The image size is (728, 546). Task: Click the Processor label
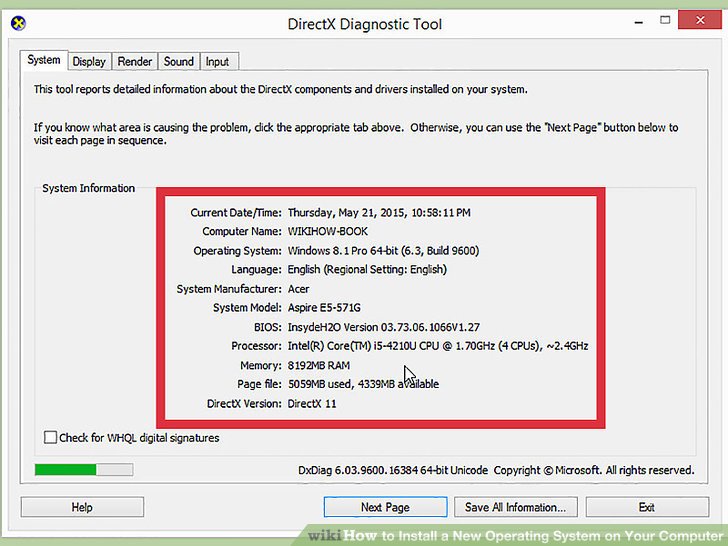point(256,346)
